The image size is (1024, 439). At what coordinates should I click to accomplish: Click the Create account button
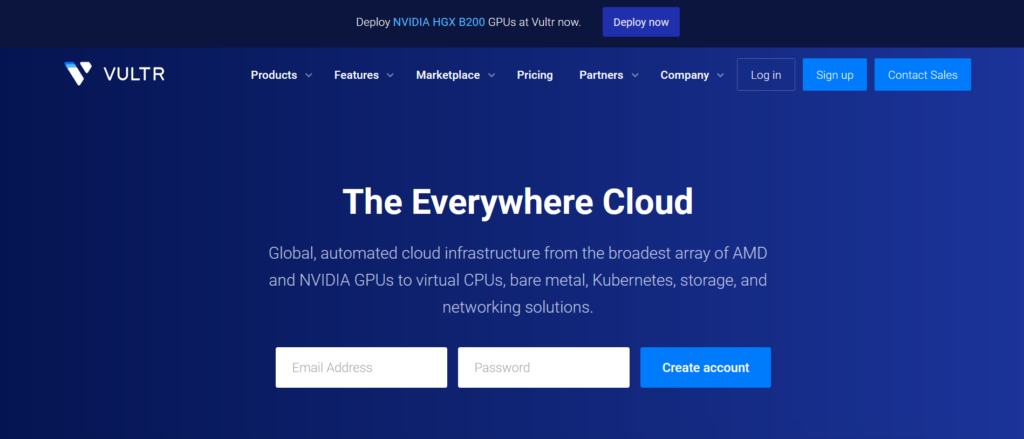tap(705, 367)
